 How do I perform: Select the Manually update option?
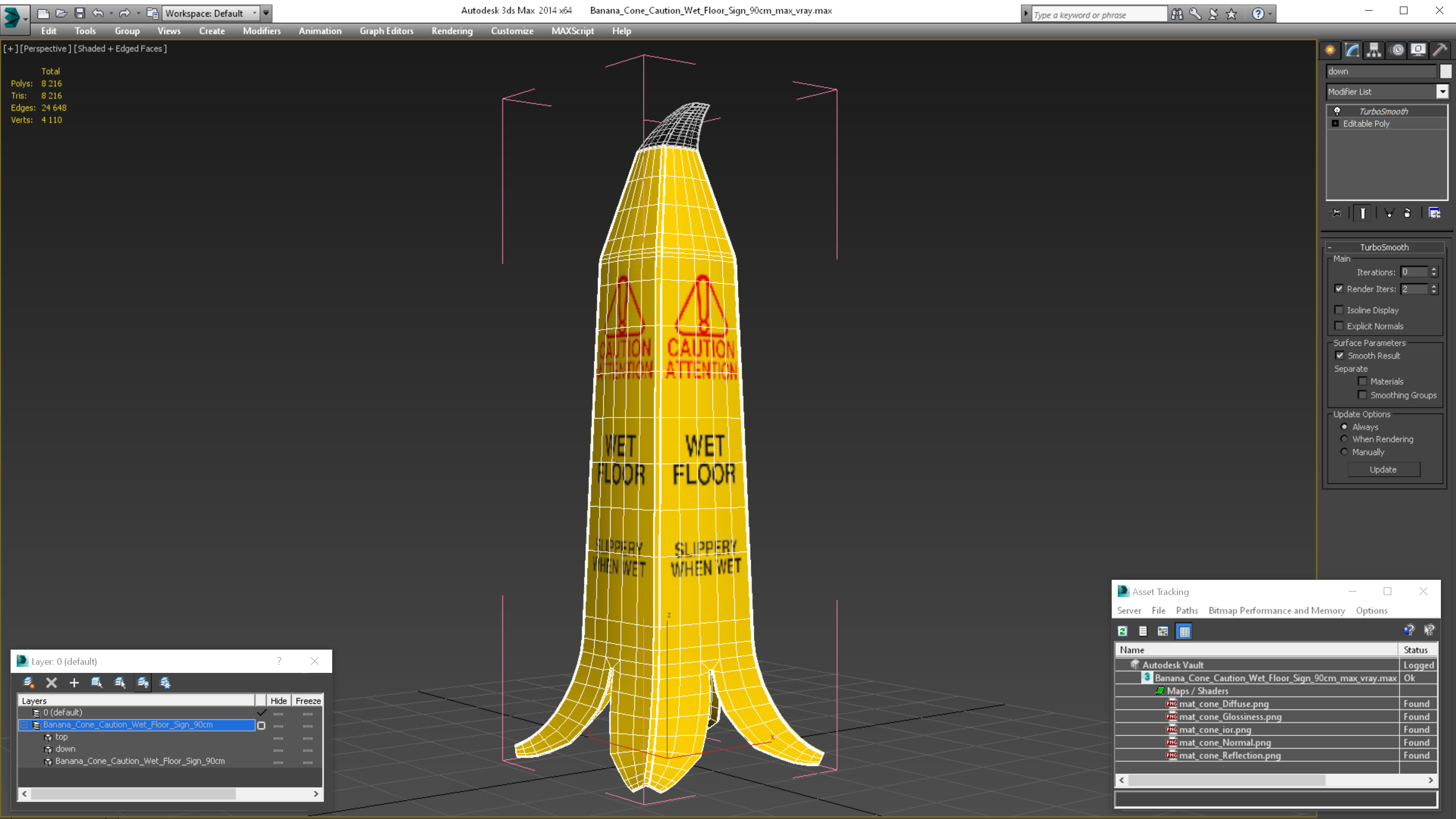click(x=1344, y=451)
